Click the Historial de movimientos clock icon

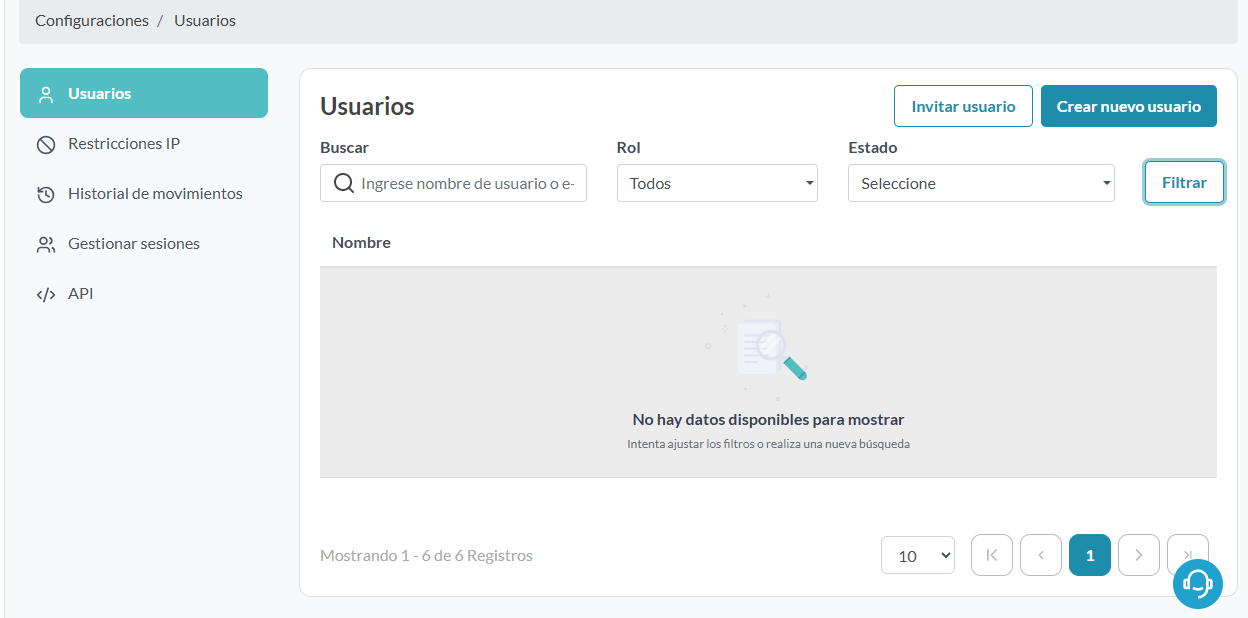point(45,194)
